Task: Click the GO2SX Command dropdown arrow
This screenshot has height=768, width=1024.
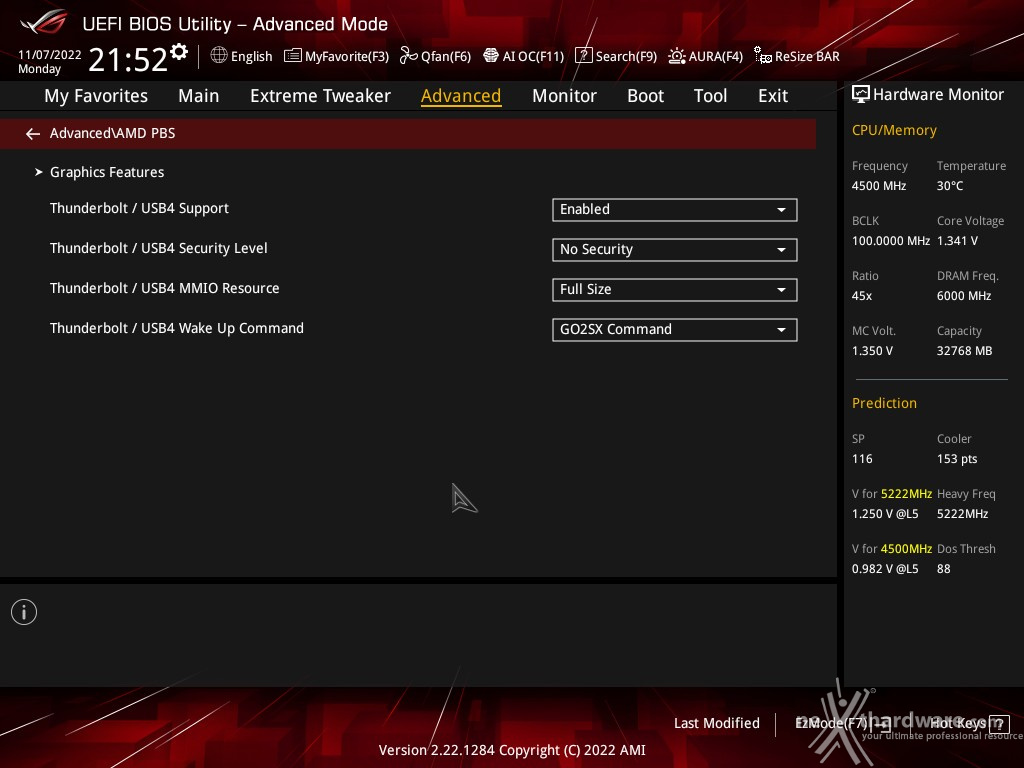Action: (781, 330)
